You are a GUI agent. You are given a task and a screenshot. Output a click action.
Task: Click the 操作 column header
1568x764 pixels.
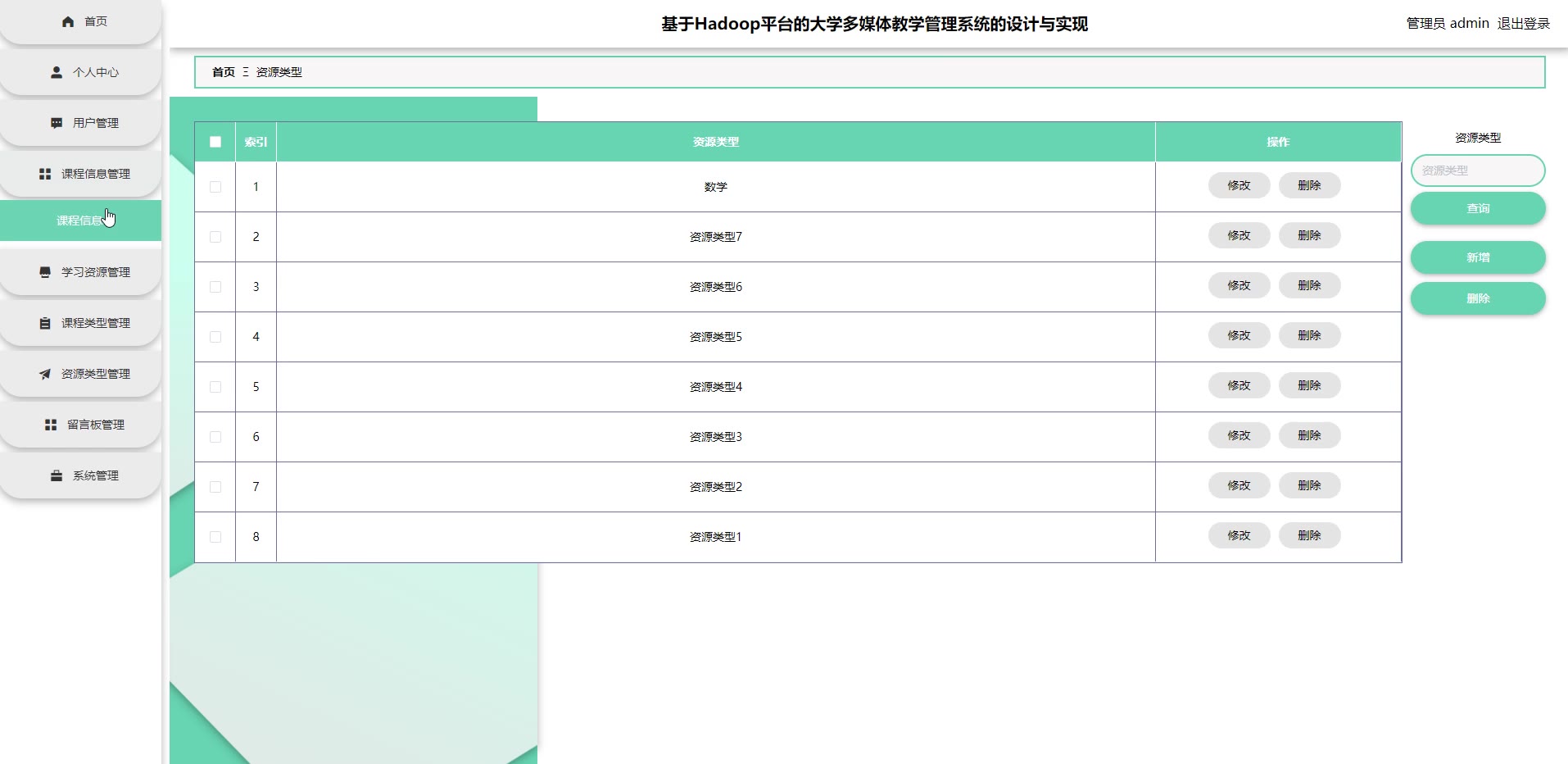[1278, 142]
